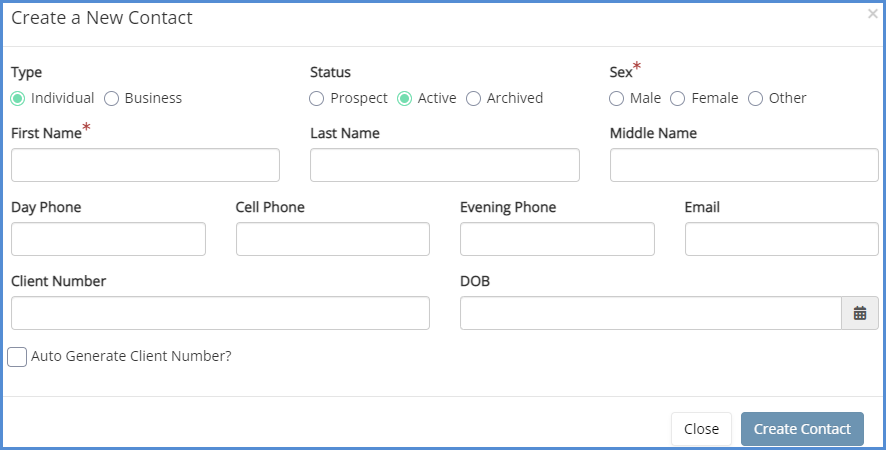
Task: Set status to Archived
Action: click(474, 98)
